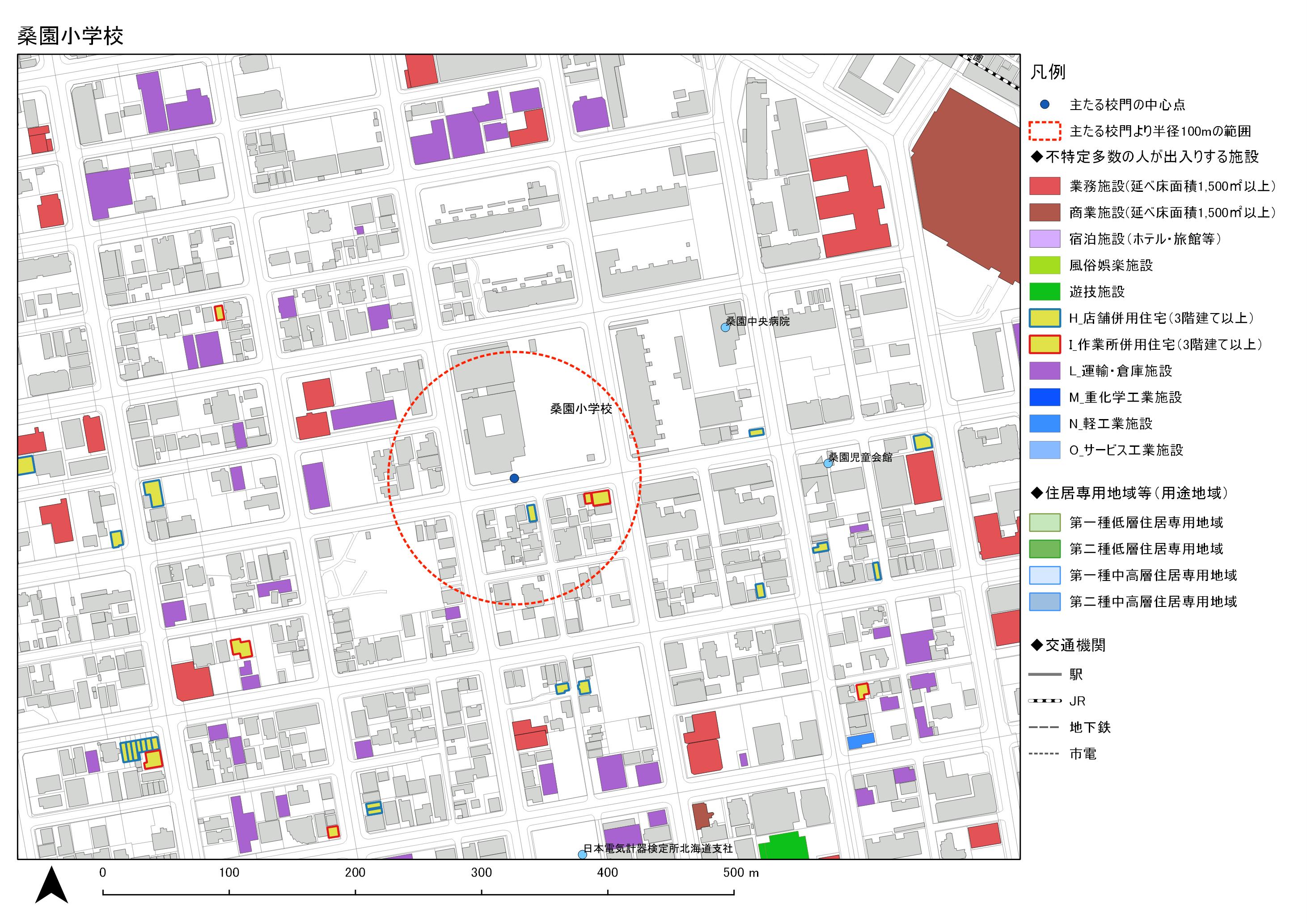The height and width of the screenshot is (924, 1307).
Task: Select the pale blue O_サービス工業施設 swatch
Action: coord(1045,450)
